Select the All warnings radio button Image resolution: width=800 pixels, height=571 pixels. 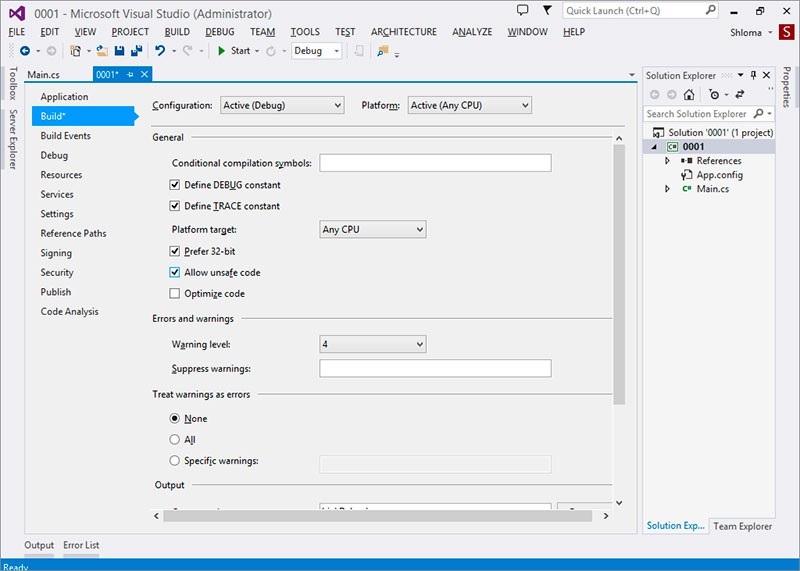pyautogui.click(x=174, y=439)
